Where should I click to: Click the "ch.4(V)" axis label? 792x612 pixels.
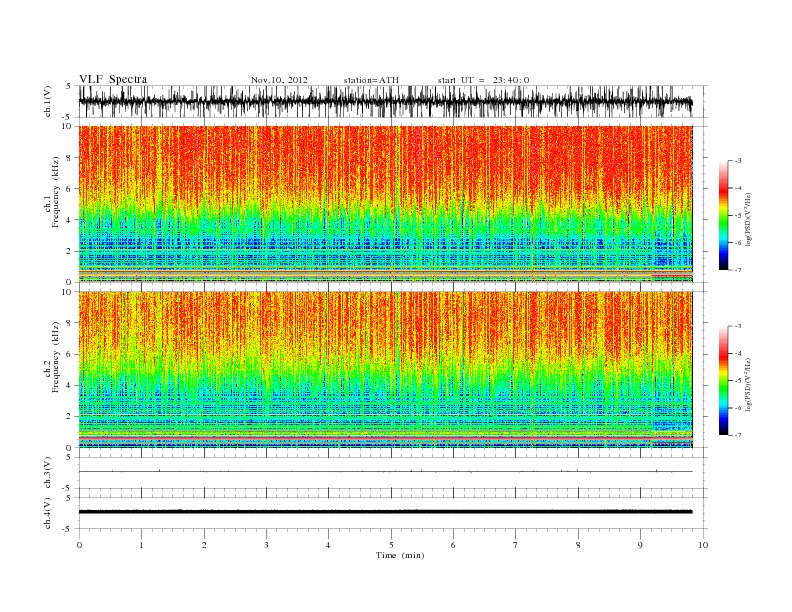[x=48, y=513]
